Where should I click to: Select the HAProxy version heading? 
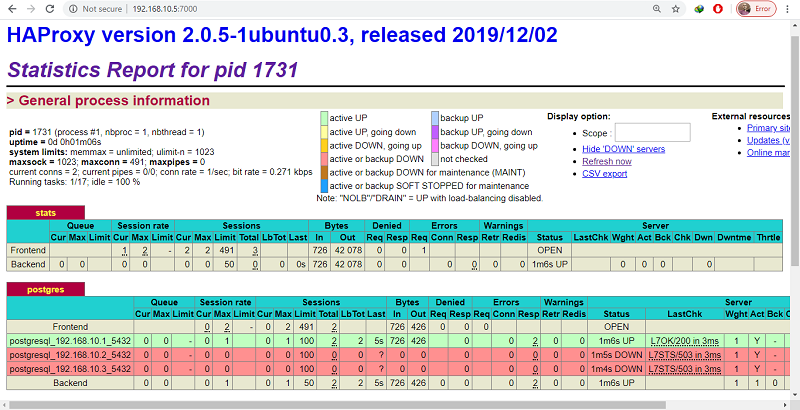point(282,35)
